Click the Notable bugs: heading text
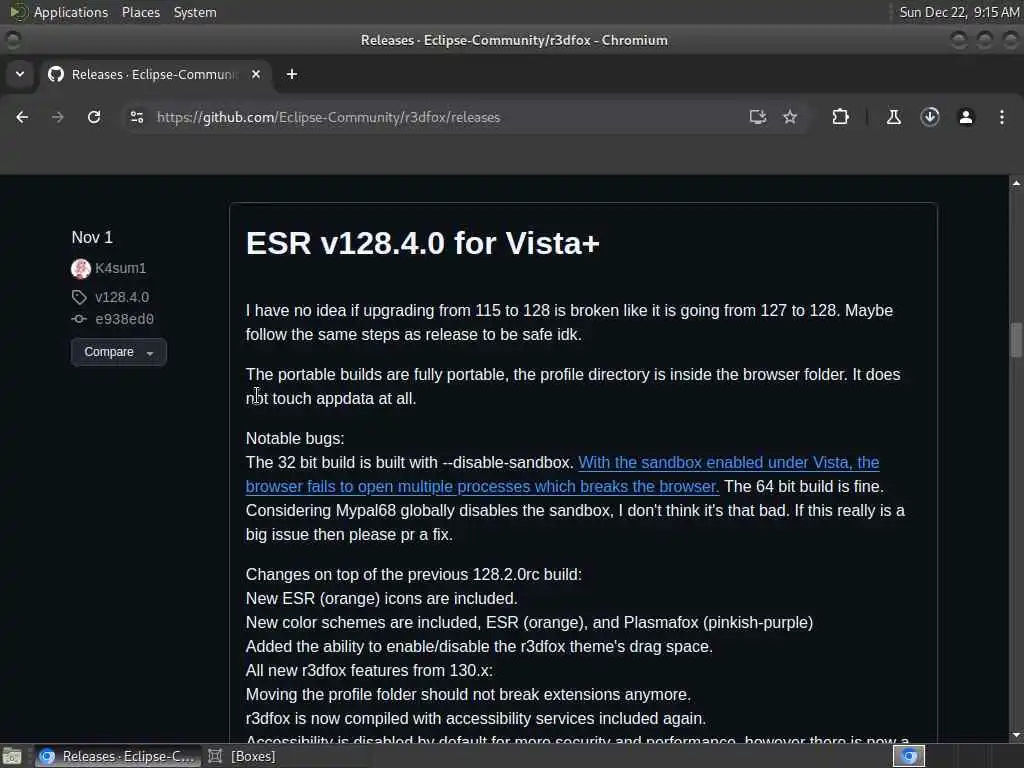1024x768 pixels. 295,438
